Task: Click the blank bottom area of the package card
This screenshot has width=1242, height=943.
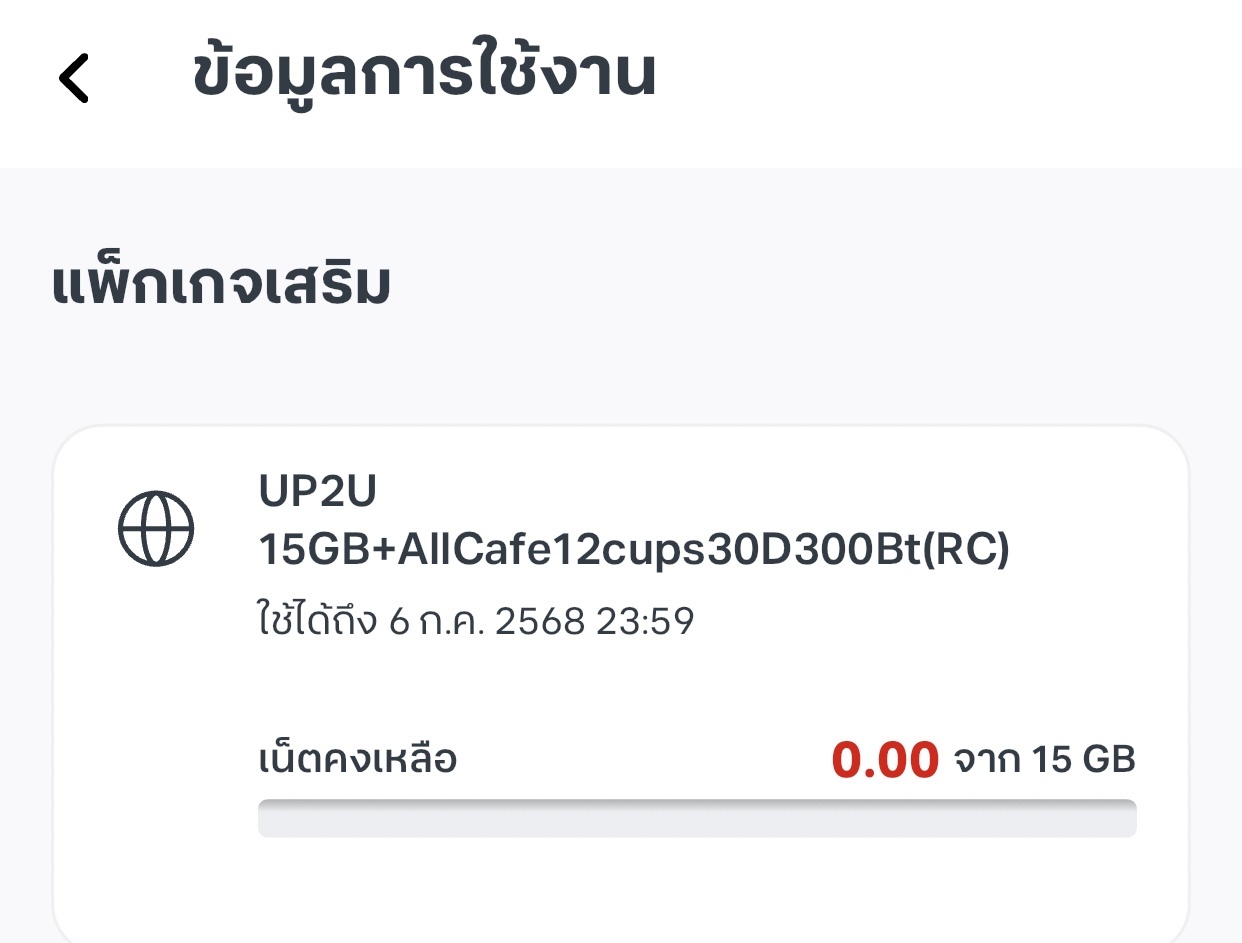Action: point(620,890)
